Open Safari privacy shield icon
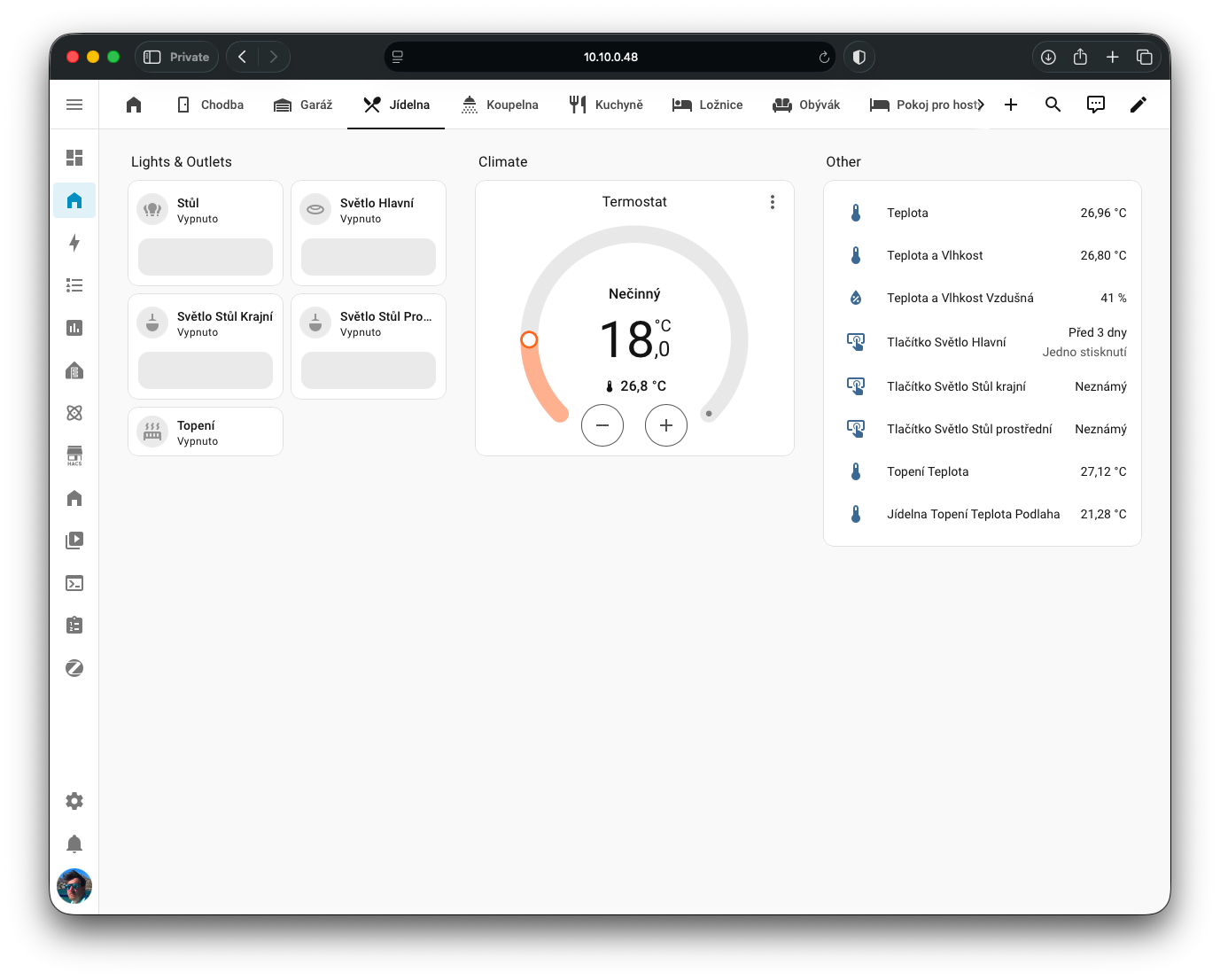Screen dimensions: 1220x980 (x=859, y=57)
